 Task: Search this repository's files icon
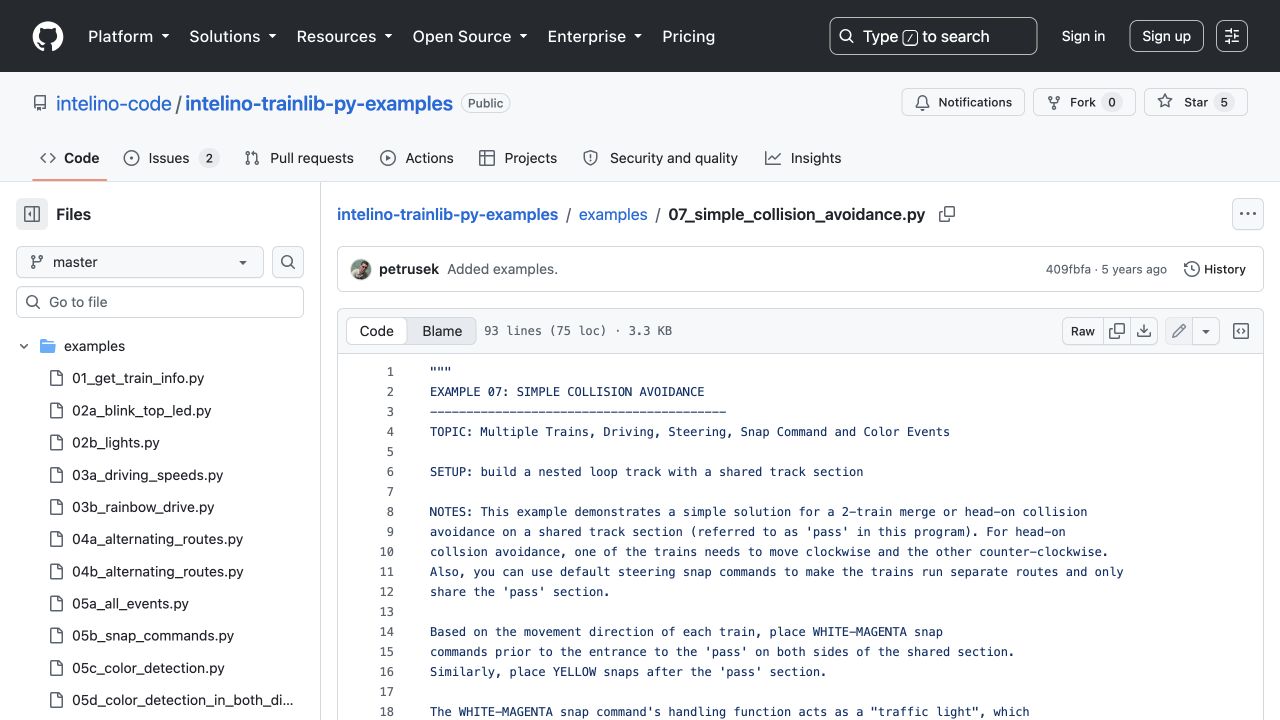point(288,262)
